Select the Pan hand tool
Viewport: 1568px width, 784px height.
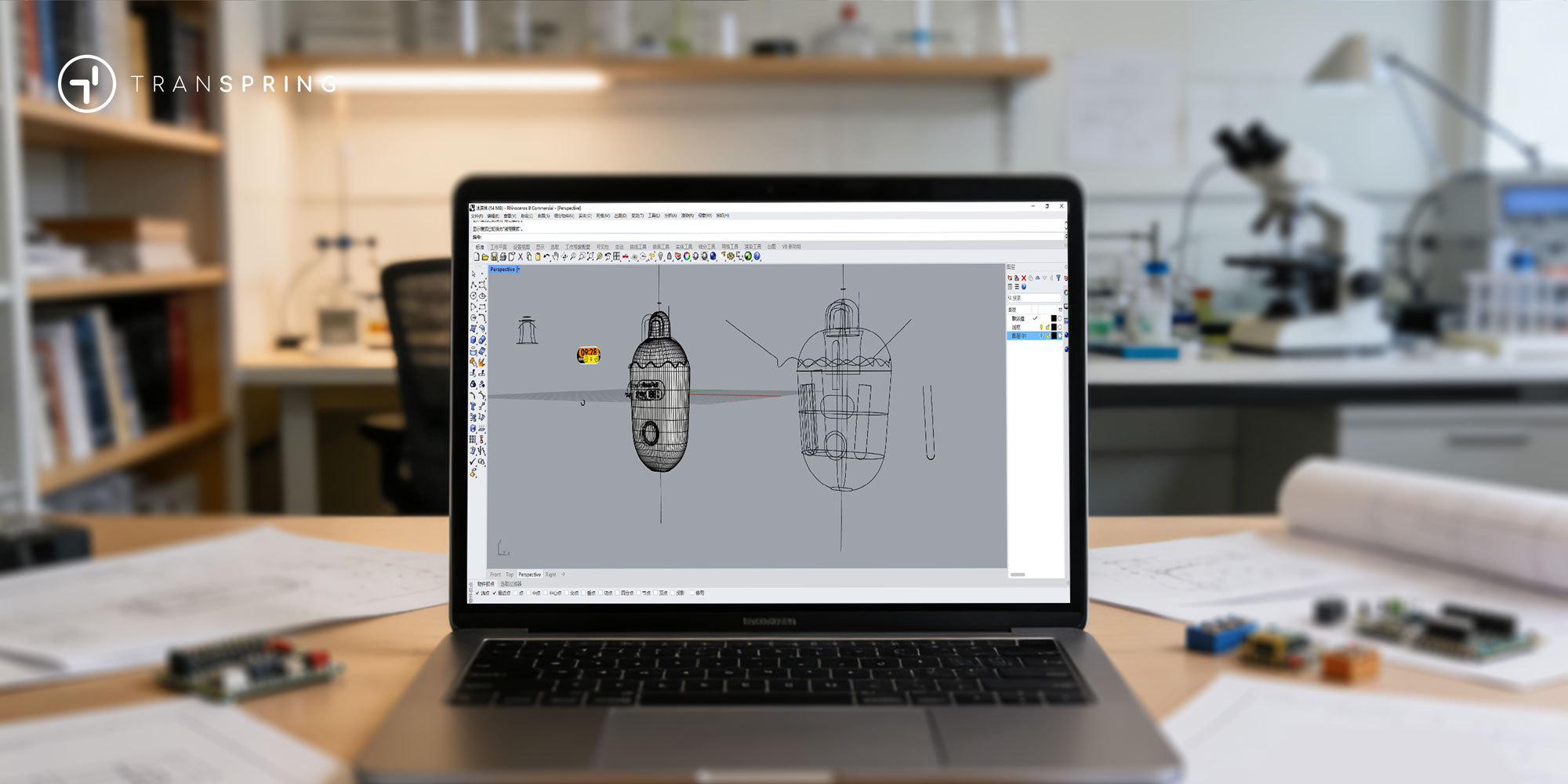pyautogui.click(x=555, y=256)
